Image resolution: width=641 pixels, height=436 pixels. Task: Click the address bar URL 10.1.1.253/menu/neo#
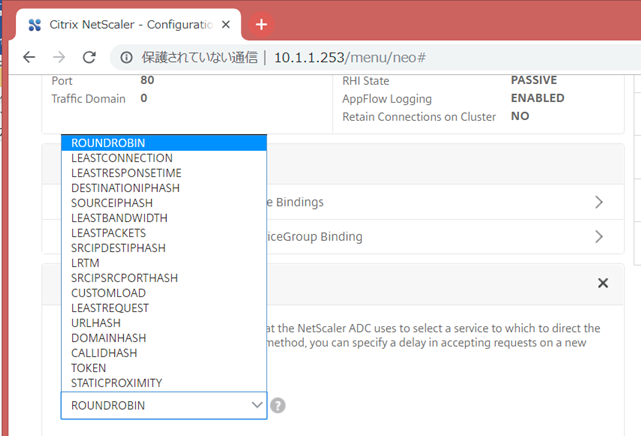[x=350, y=58]
